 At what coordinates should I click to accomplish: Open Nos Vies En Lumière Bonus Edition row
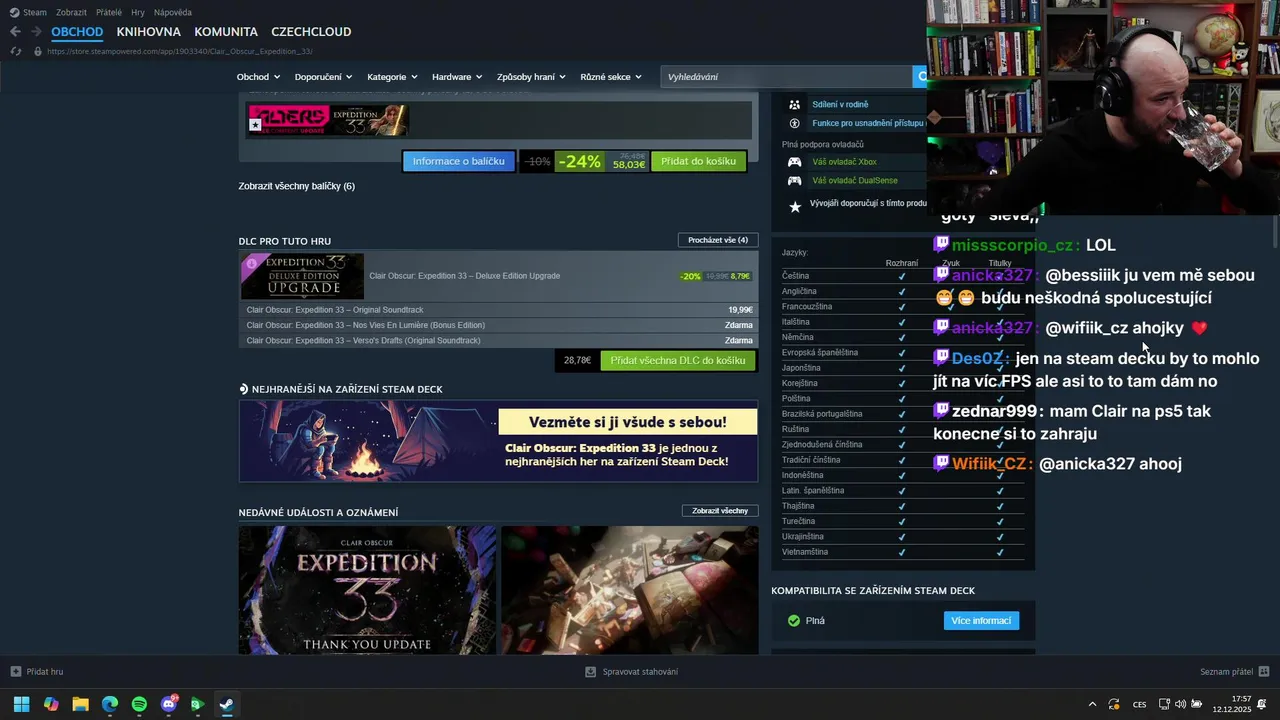pos(499,325)
